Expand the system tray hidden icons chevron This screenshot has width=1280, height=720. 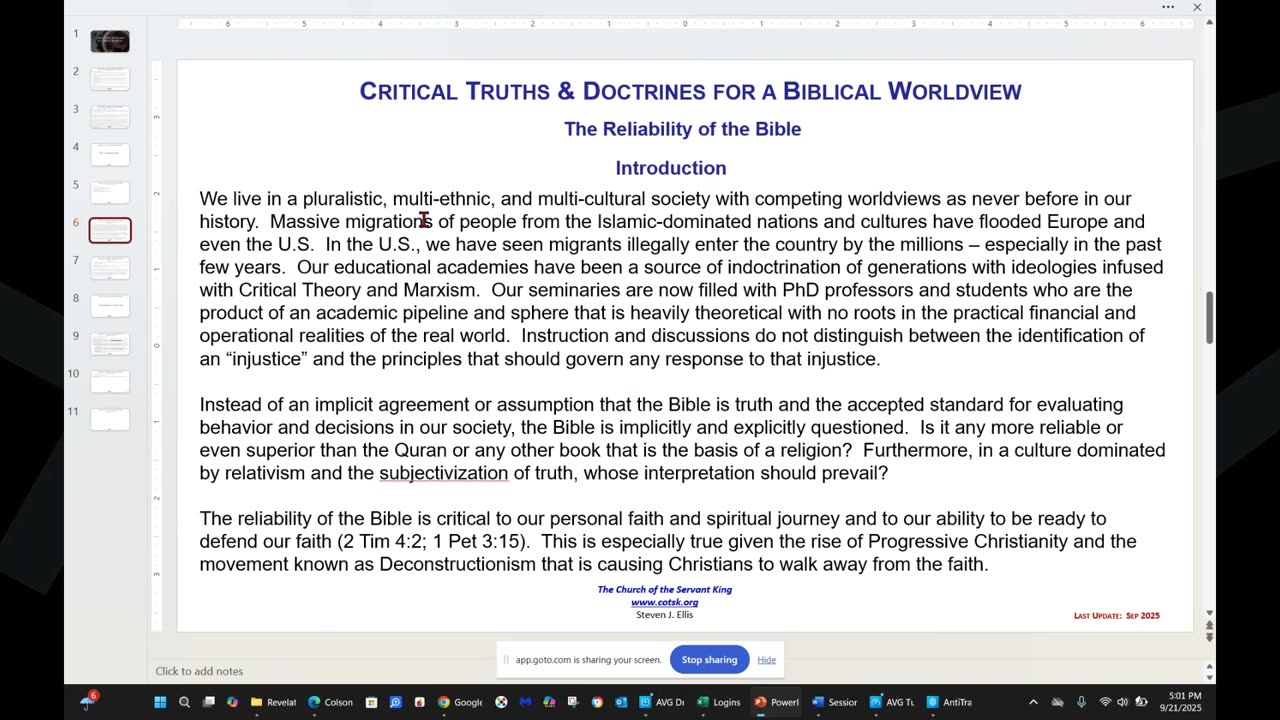pyautogui.click(x=1033, y=702)
